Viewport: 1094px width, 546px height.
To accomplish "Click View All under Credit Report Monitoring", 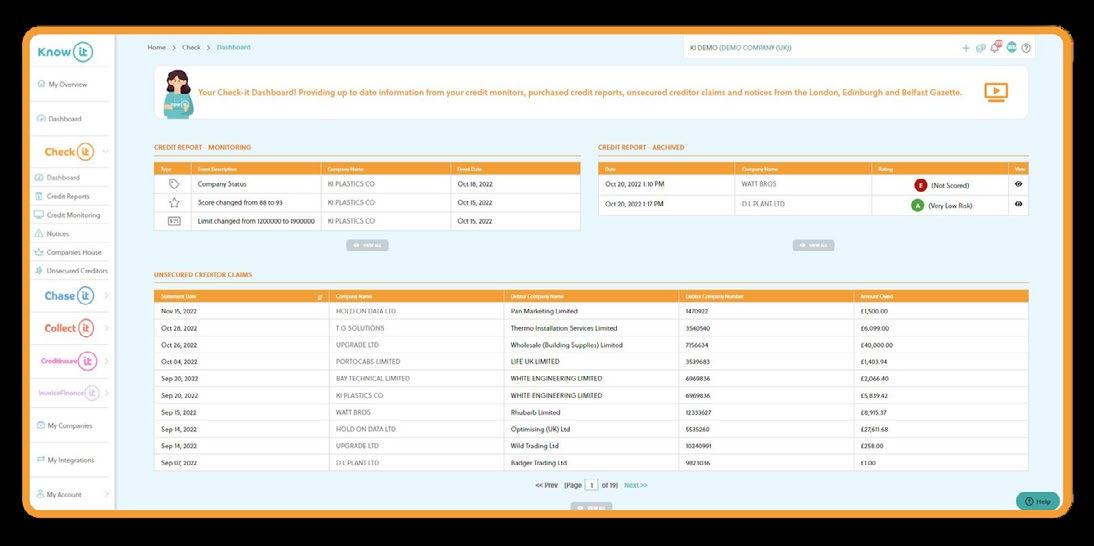I will pos(367,245).
